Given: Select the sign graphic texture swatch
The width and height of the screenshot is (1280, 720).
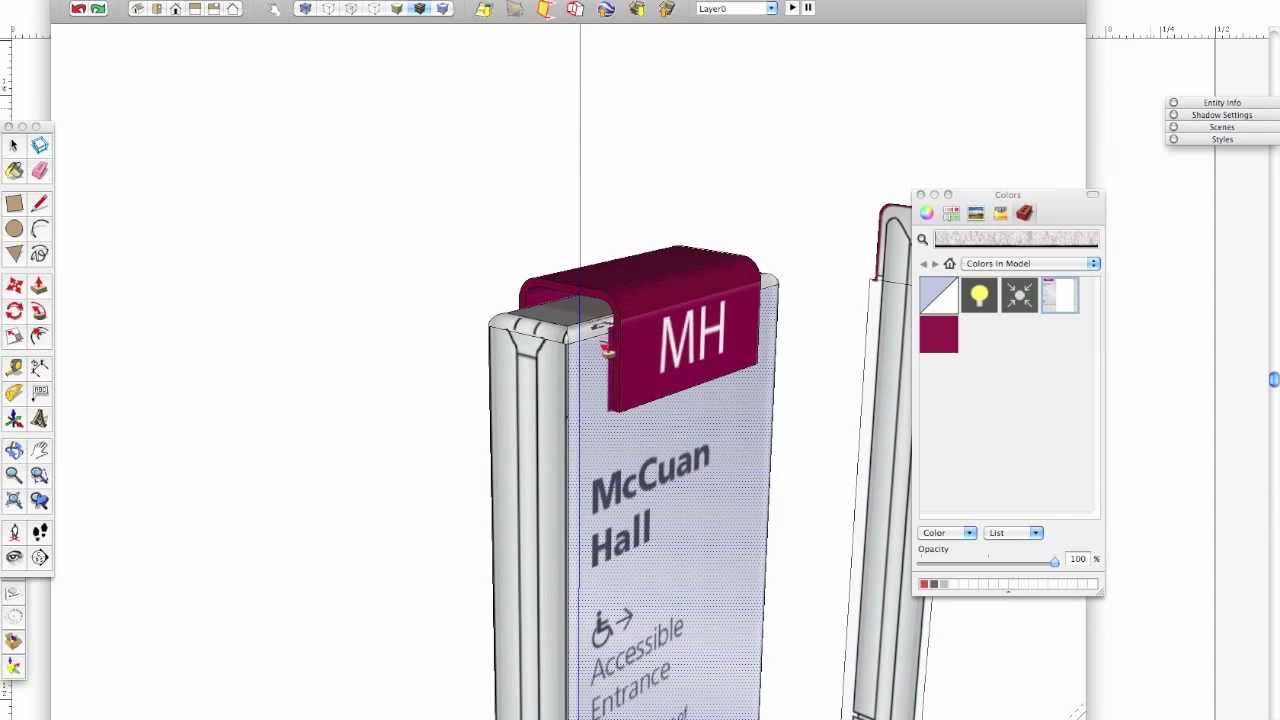Looking at the screenshot, I should 1060,296.
